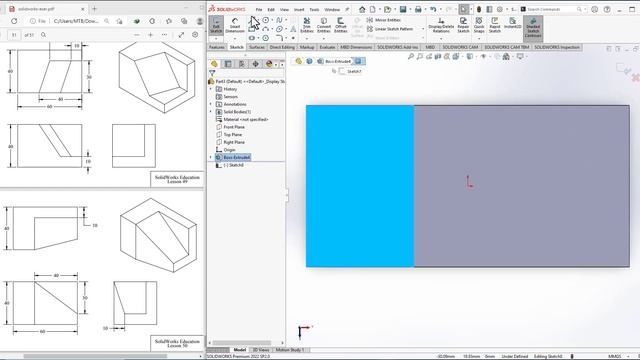Click the Repair Sketch tool
This screenshot has height=360, width=640.
pyautogui.click(x=463, y=25)
